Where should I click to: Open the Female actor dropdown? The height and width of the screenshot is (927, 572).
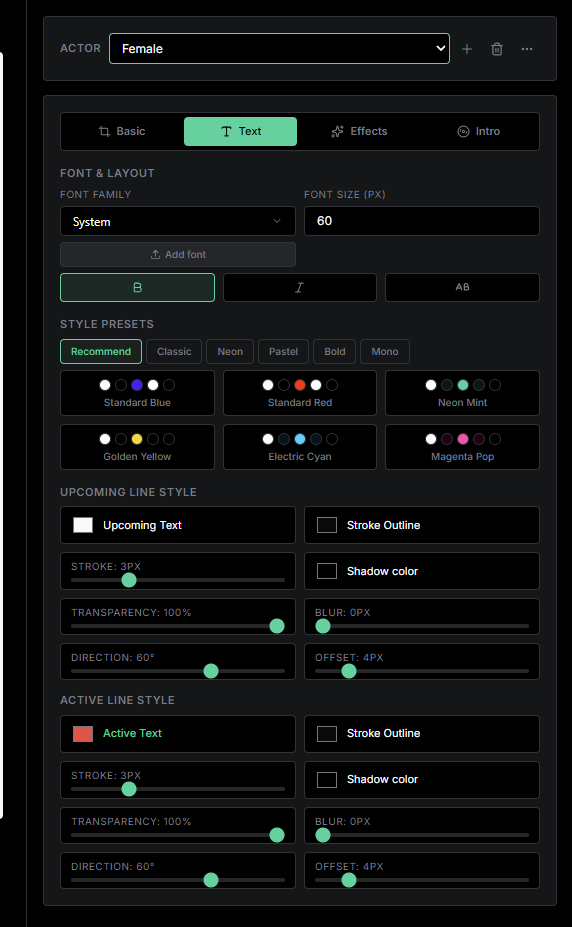(280, 48)
